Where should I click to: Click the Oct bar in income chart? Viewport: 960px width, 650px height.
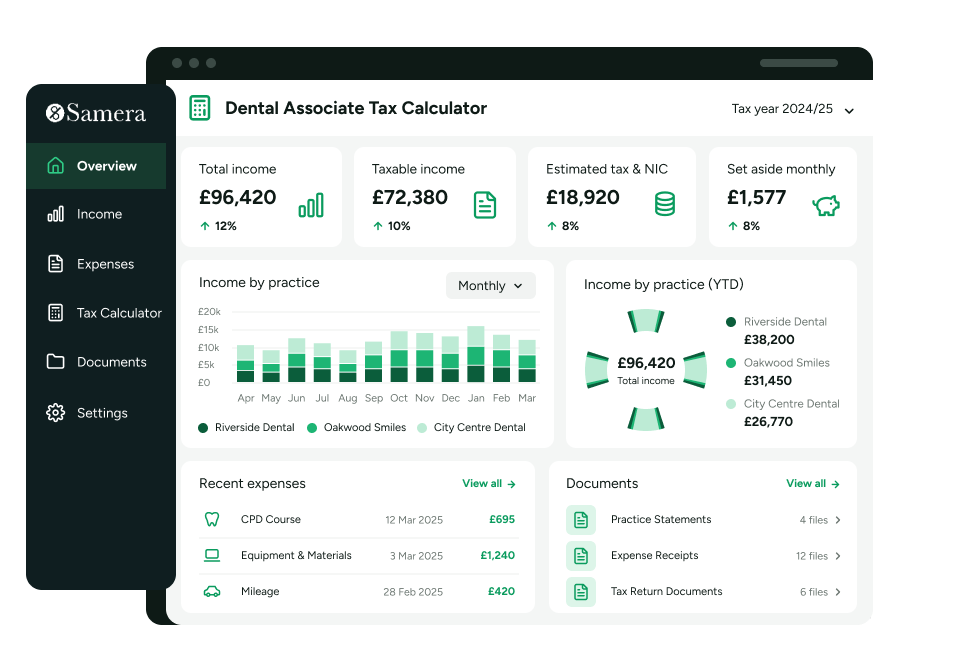coord(399,357)
